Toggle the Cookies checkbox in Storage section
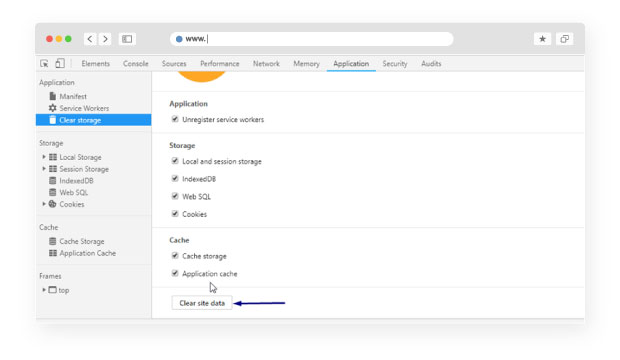The height and width of the screenshot is (360, 620). 175,214
